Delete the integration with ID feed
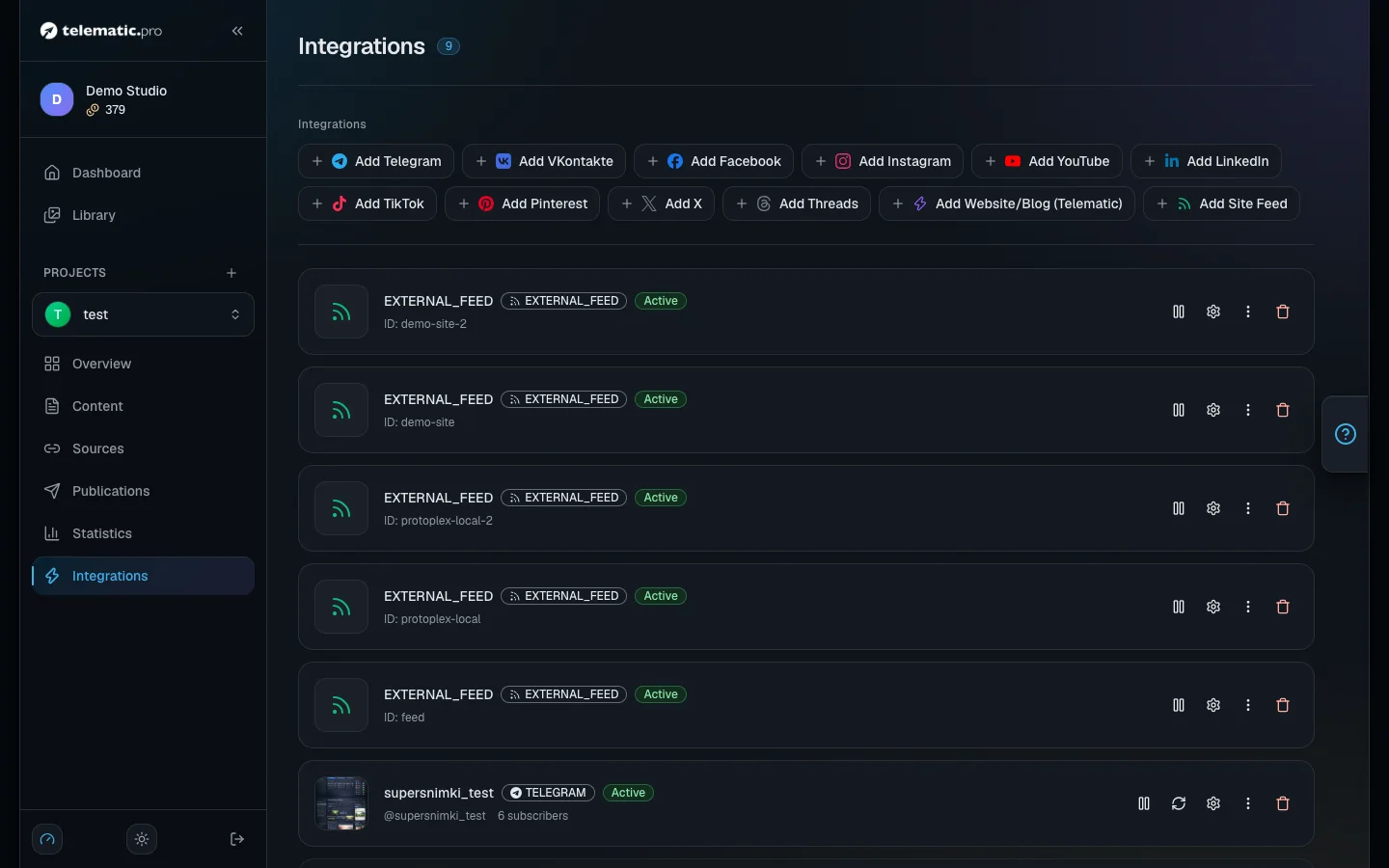Image resolution: width=1389 pixels, height=868 pixels. pos(1283,705)
